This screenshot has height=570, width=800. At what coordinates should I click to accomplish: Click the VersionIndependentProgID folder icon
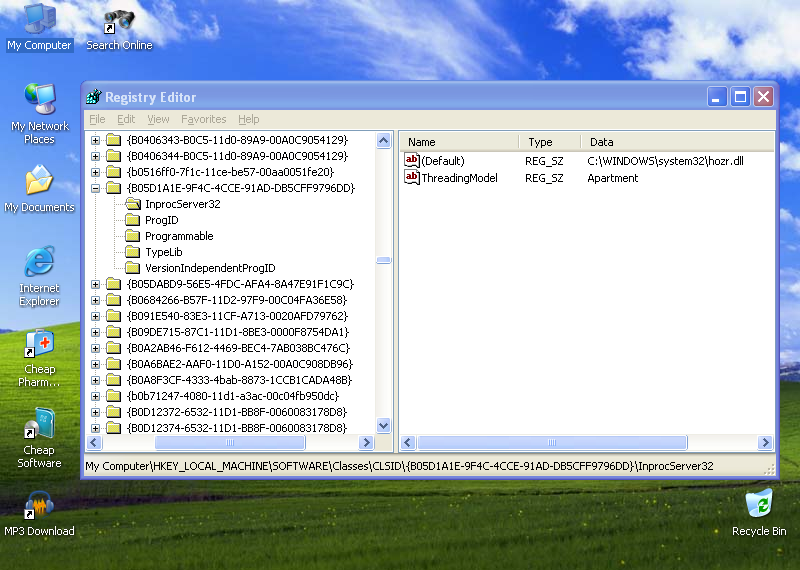click(x=133, y=268)
